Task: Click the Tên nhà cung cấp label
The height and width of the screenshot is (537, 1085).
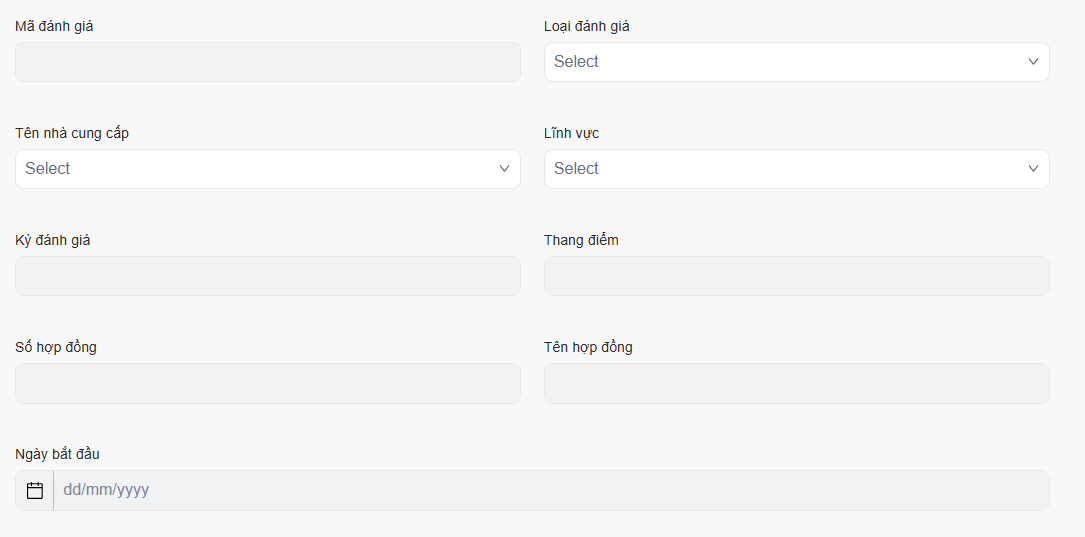Action: coord(72,133)
